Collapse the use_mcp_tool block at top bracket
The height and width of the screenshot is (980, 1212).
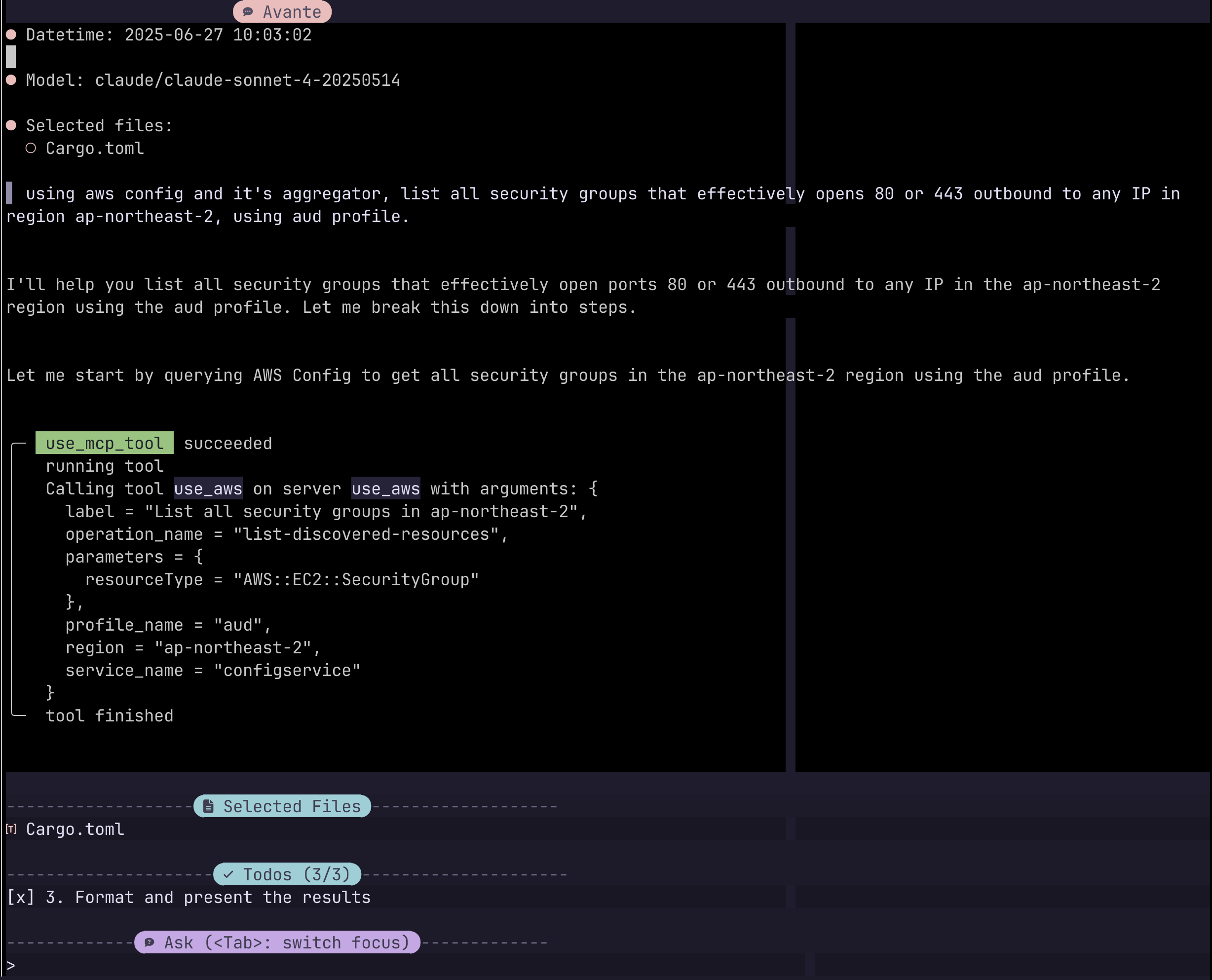click(18, 445)
